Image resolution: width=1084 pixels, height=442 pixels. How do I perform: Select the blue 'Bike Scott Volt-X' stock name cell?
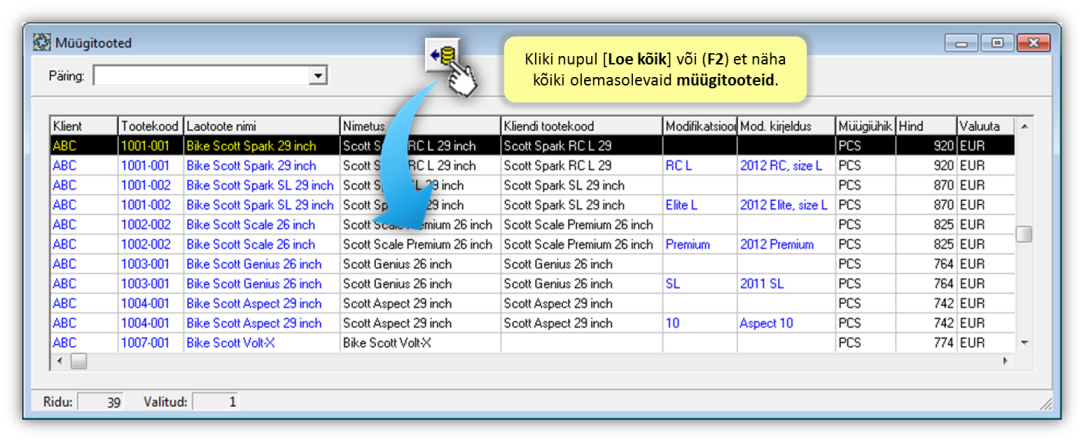(262, 343)
